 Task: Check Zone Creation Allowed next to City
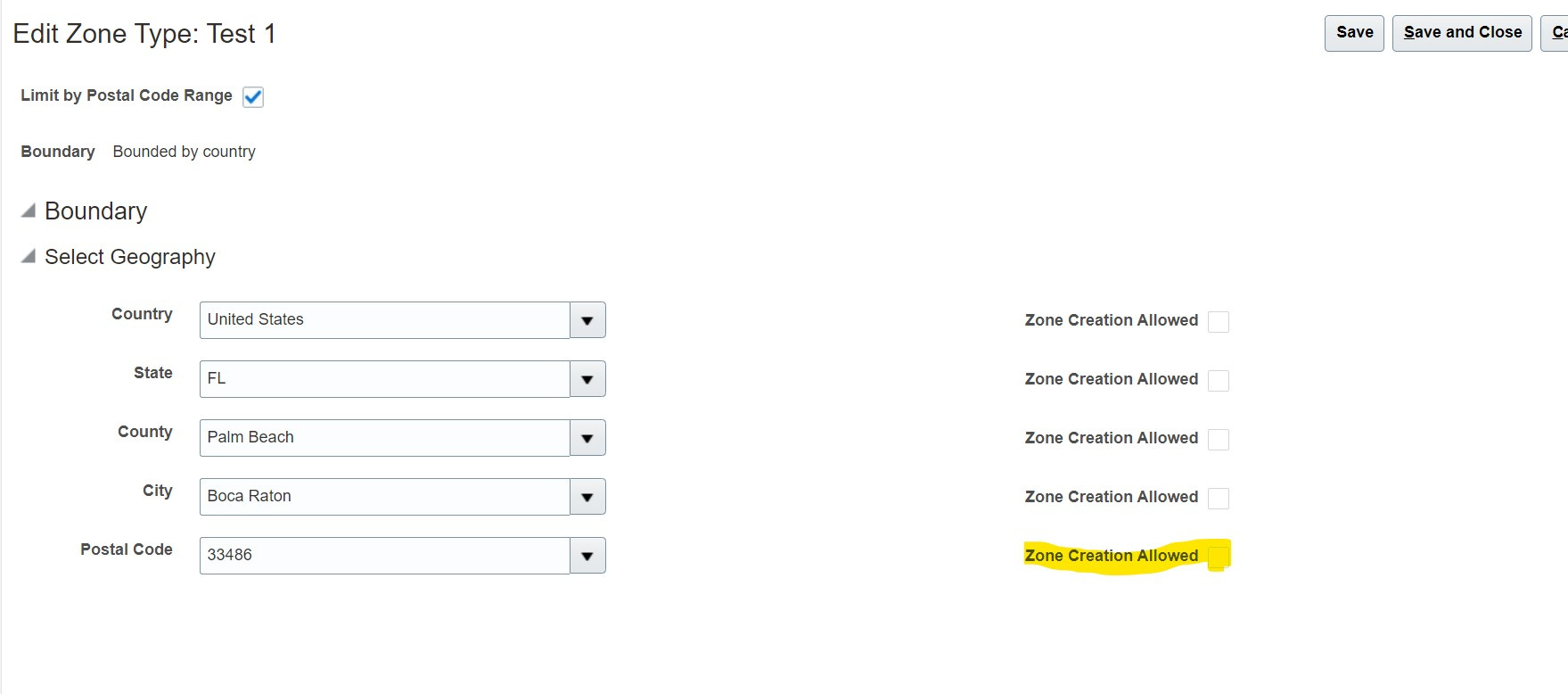1219,498
